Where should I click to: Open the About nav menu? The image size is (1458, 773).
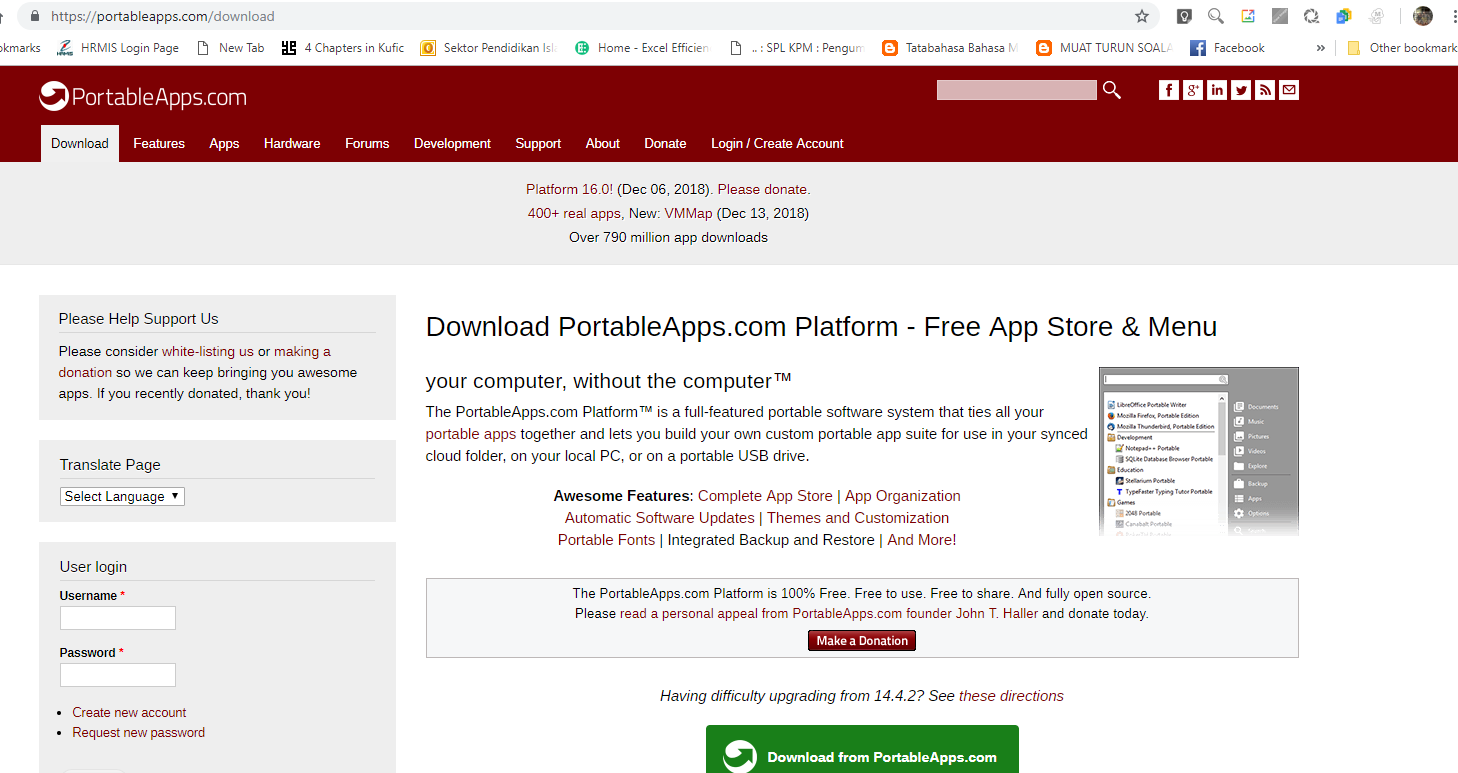pos(603,143)
